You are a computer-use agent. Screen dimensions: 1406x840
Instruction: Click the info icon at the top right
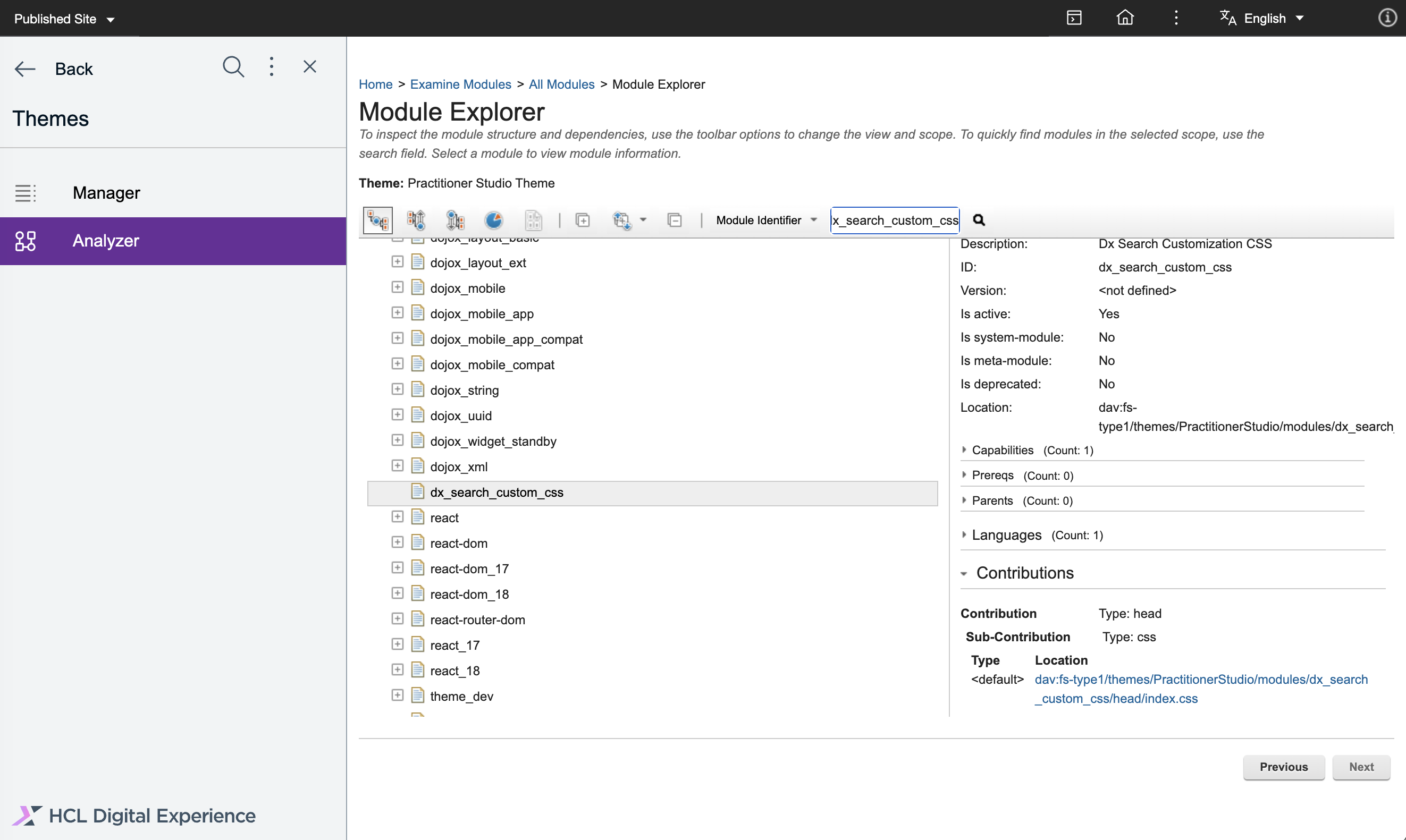[x=1387, y=18]
